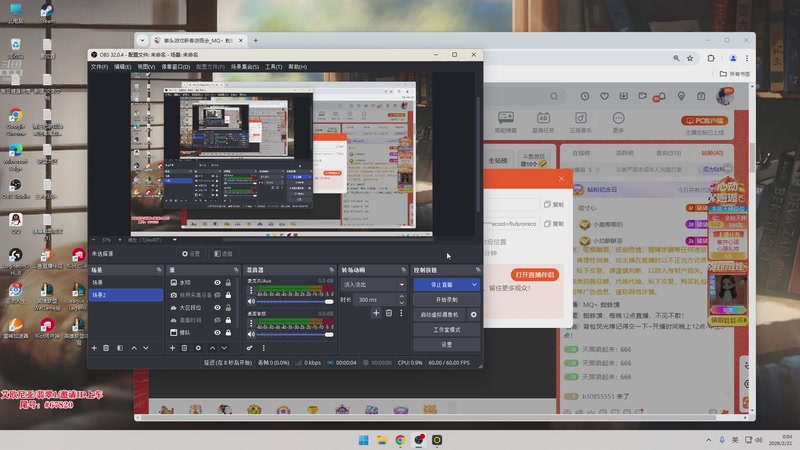Open 星海任务 AD icon in Douyu page
The image size is (800, 450).
[543, 122]
